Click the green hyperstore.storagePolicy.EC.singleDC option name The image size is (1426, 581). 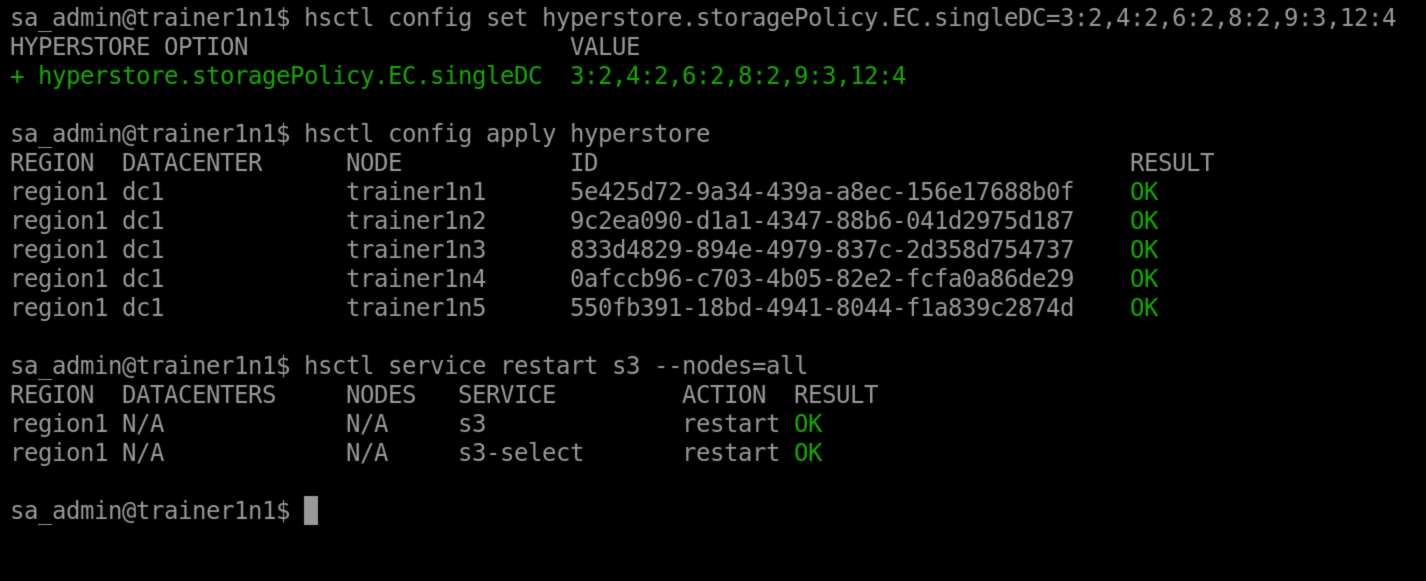[x=290, y=76]
